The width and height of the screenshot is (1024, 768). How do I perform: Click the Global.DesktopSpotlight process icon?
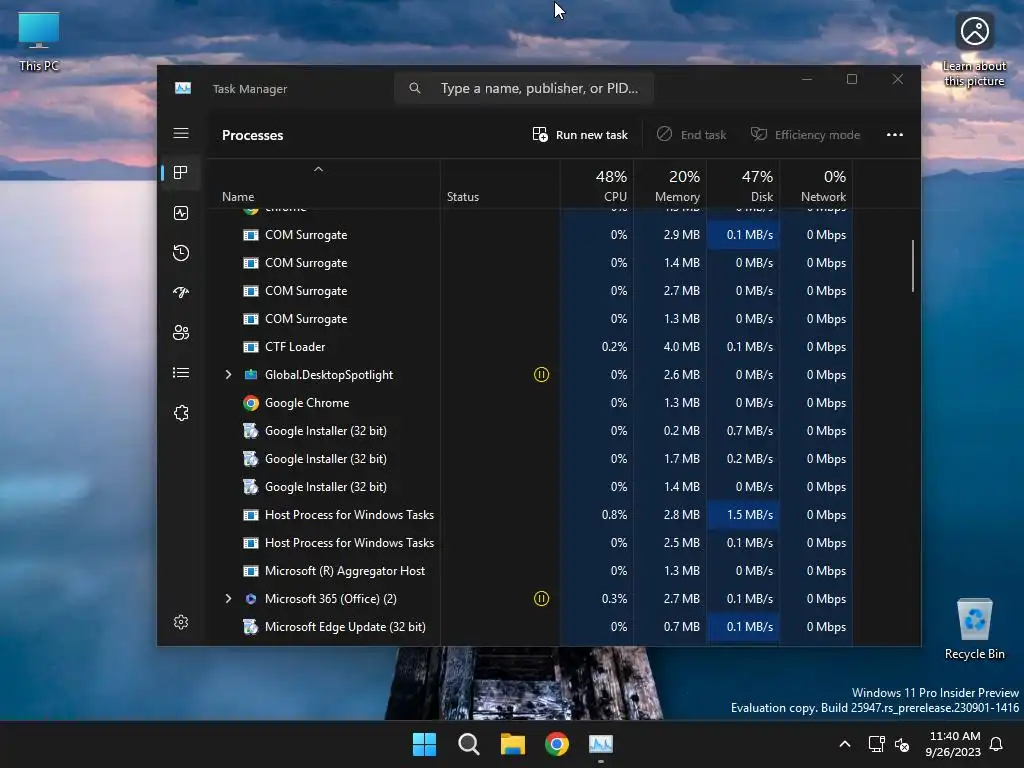point(251,375)
